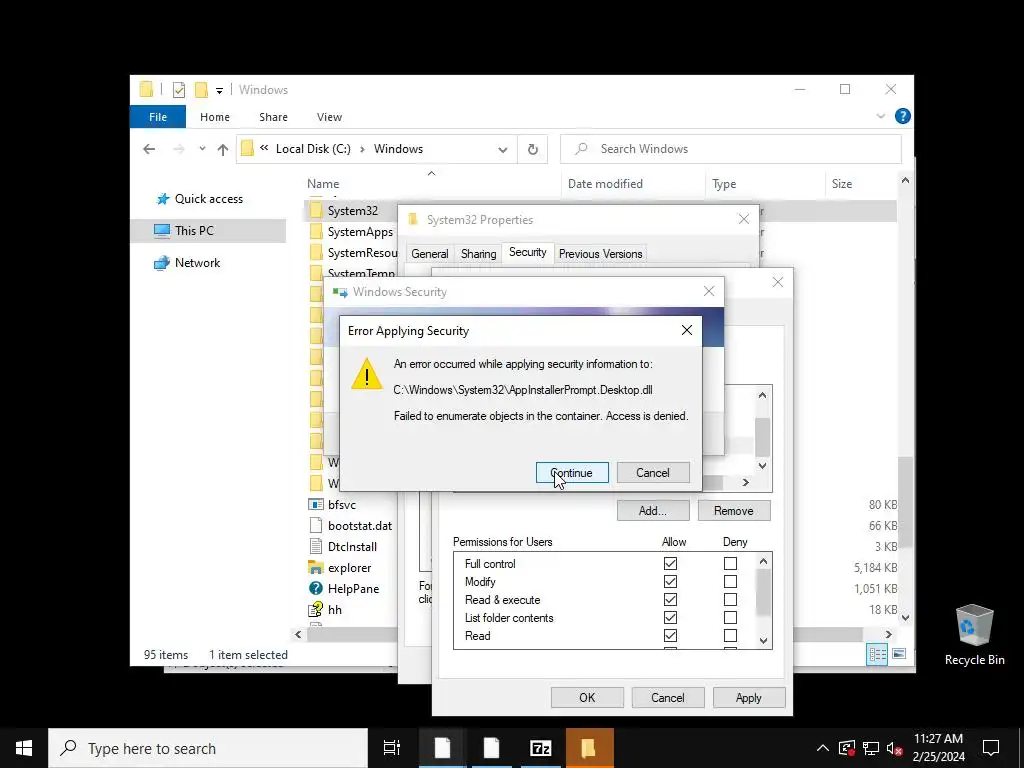Toggle the Deny checkbox for Modify
Screen dimensions: 1024x768
point(730,581)
